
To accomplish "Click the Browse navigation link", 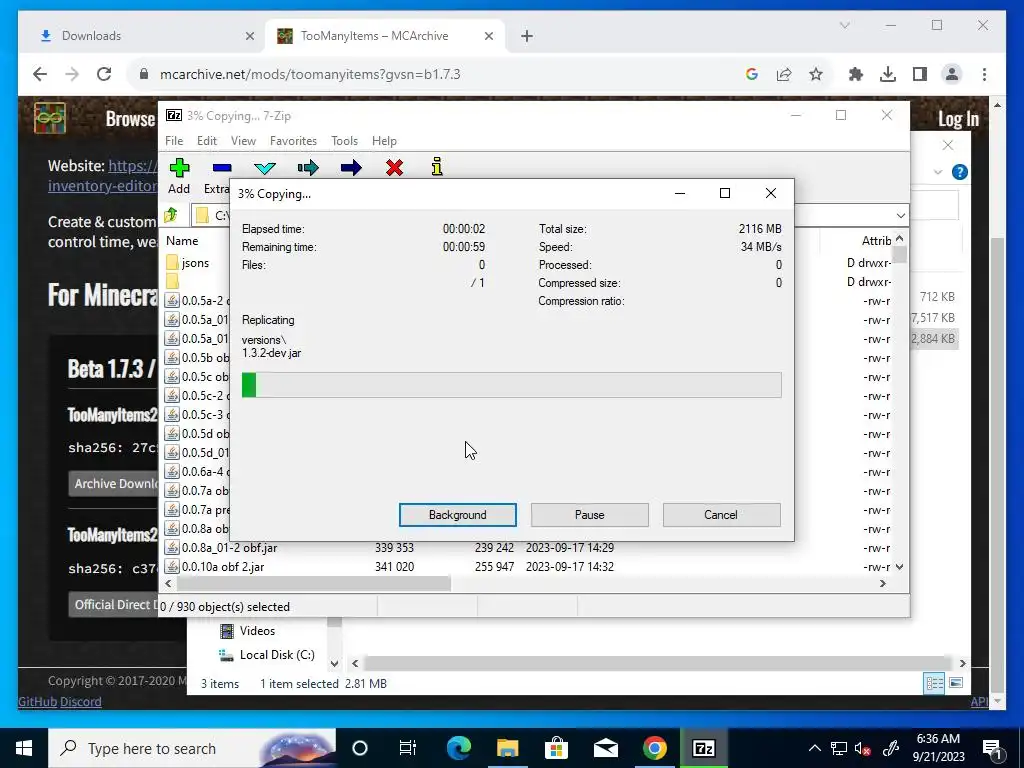I will [130, 119].
